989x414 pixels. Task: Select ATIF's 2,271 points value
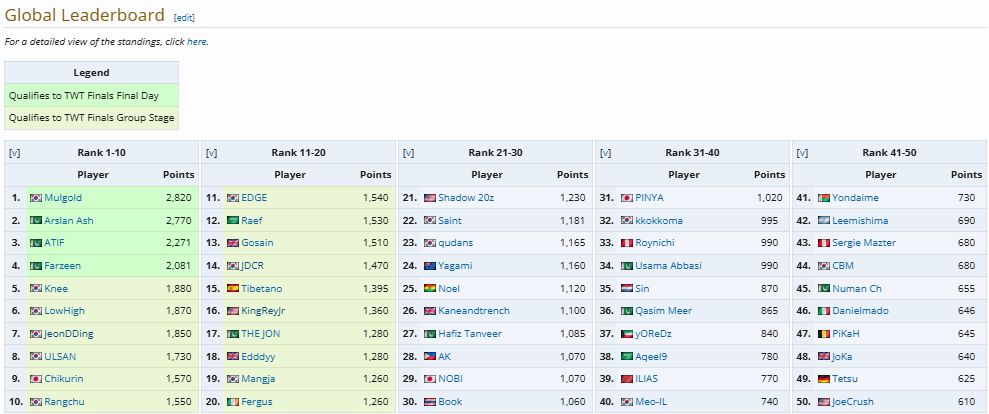[x=178, y=244]
